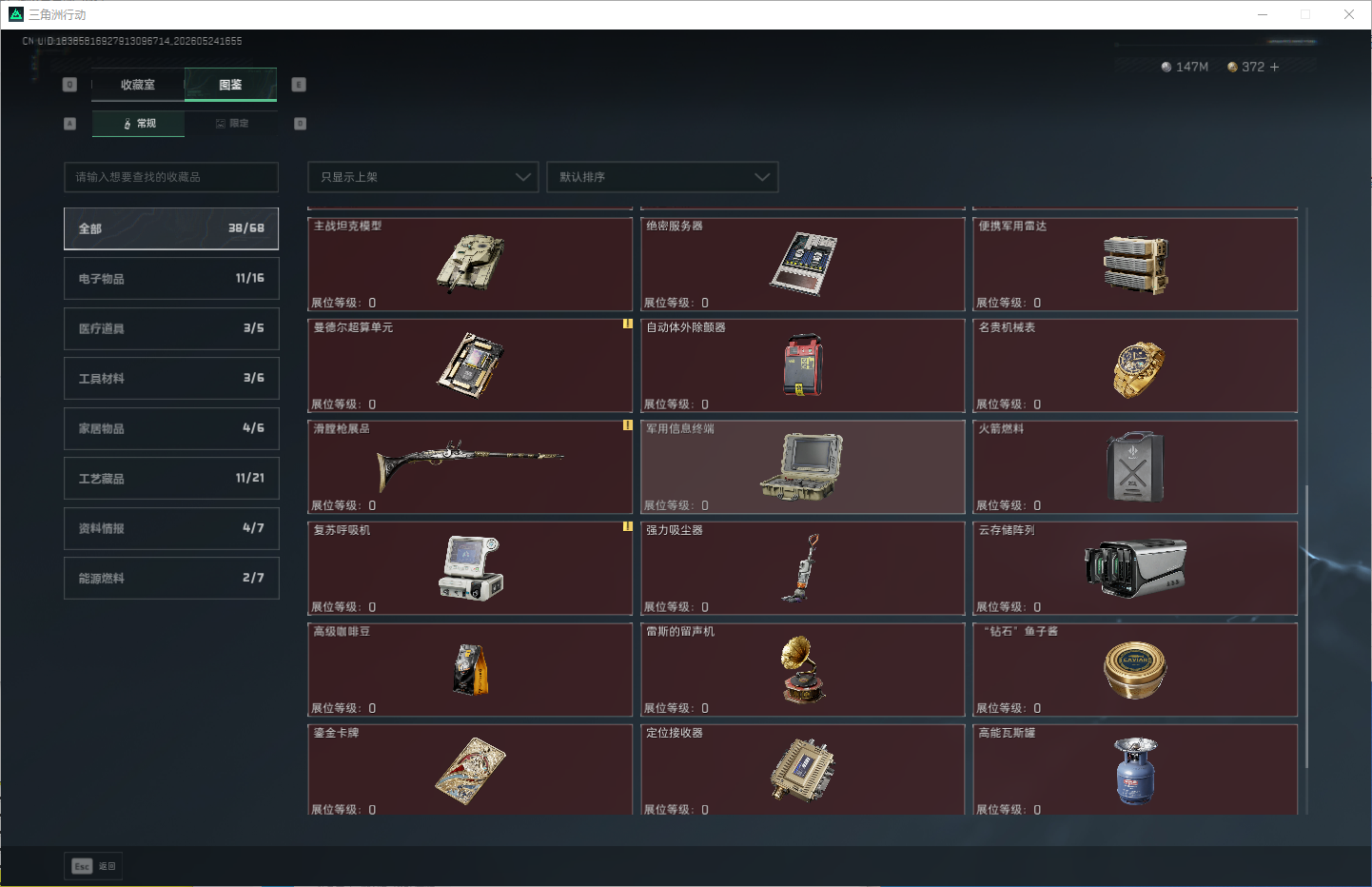Toggle the yellow marker on 复苏呼吸机 card
The width and height of the screenshot is (1372, 887).
click(x=627, y=526)
